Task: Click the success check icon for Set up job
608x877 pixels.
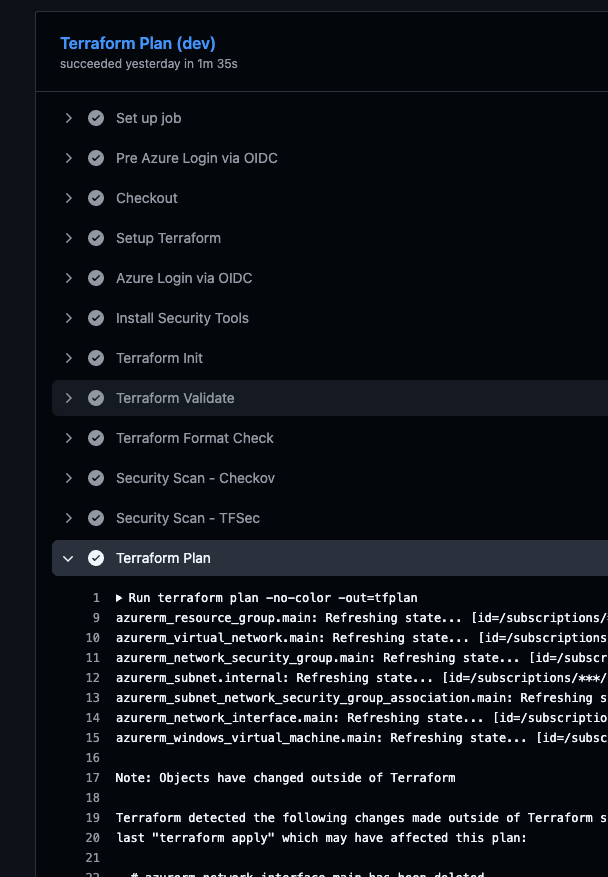Action: coord(96,118)
